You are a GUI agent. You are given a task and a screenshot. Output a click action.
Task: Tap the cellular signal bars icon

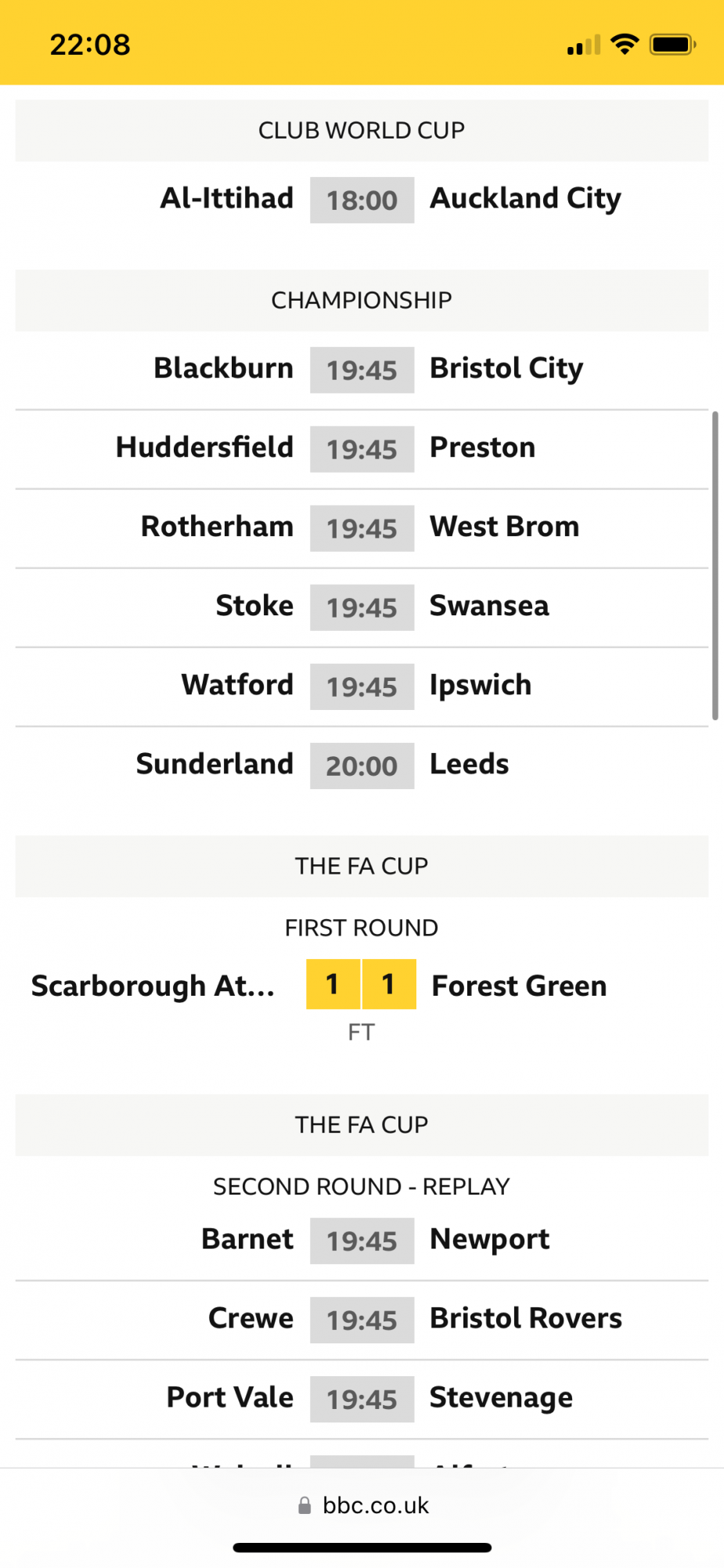584,45
